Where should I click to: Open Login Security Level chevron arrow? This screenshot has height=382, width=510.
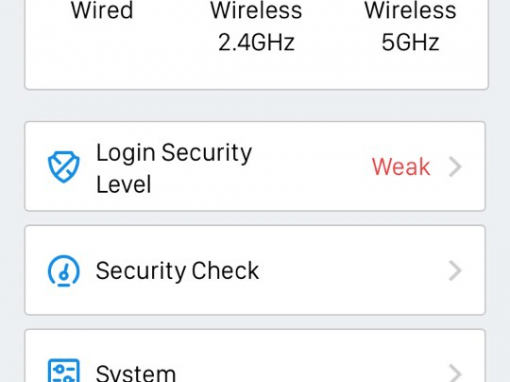click(x=455, y=167)
